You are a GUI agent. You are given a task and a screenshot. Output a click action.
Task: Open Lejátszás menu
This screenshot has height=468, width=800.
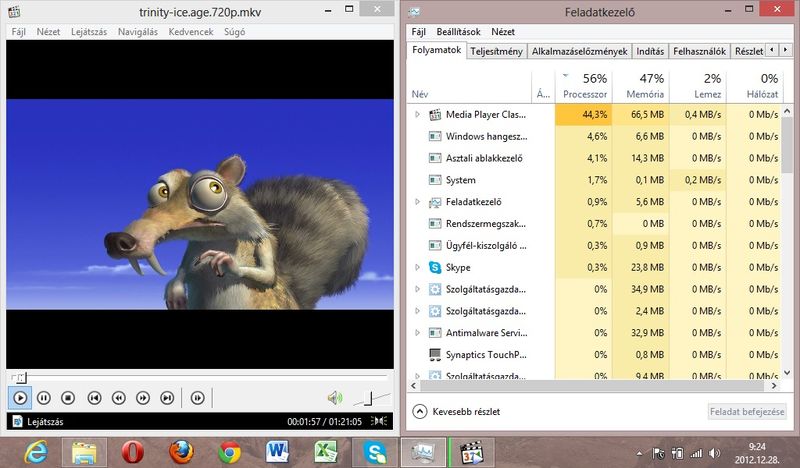(x=89, y=32)
